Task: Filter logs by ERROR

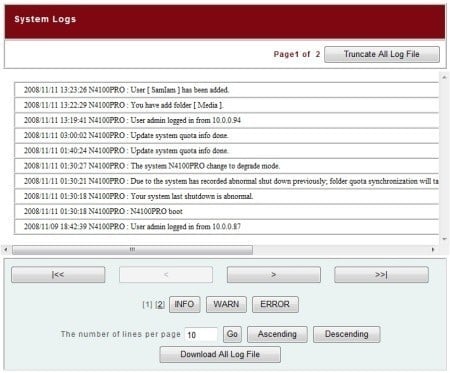Action: pos(275,304)
